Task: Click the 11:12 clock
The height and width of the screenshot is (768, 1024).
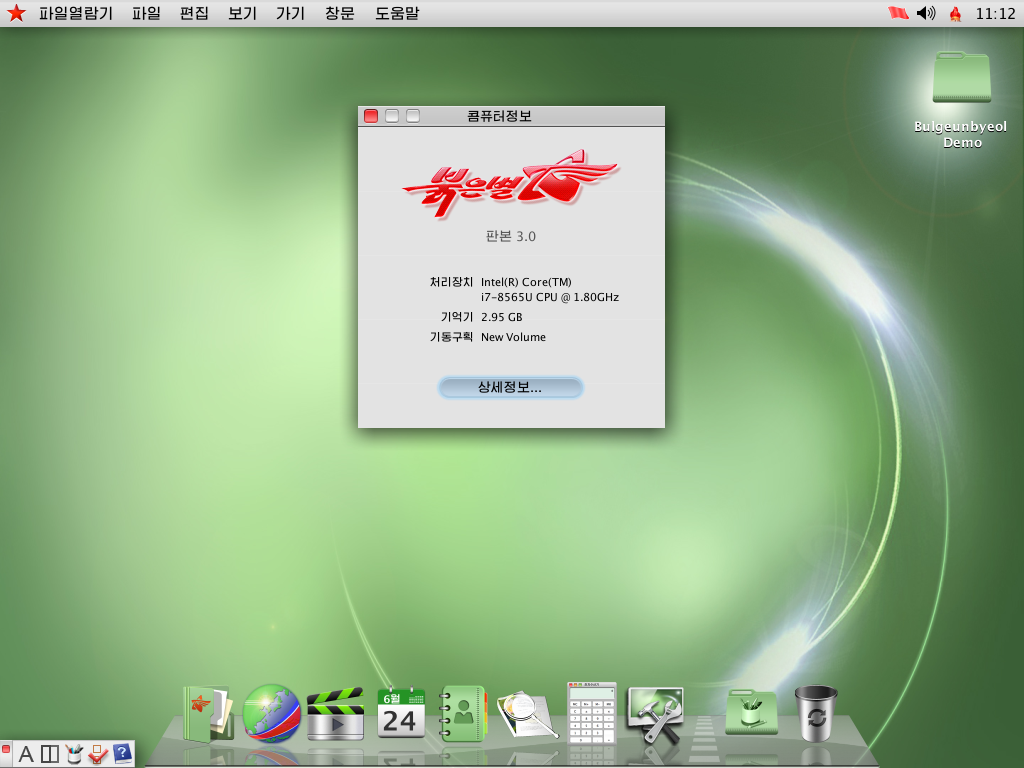Action: point(995,14)
